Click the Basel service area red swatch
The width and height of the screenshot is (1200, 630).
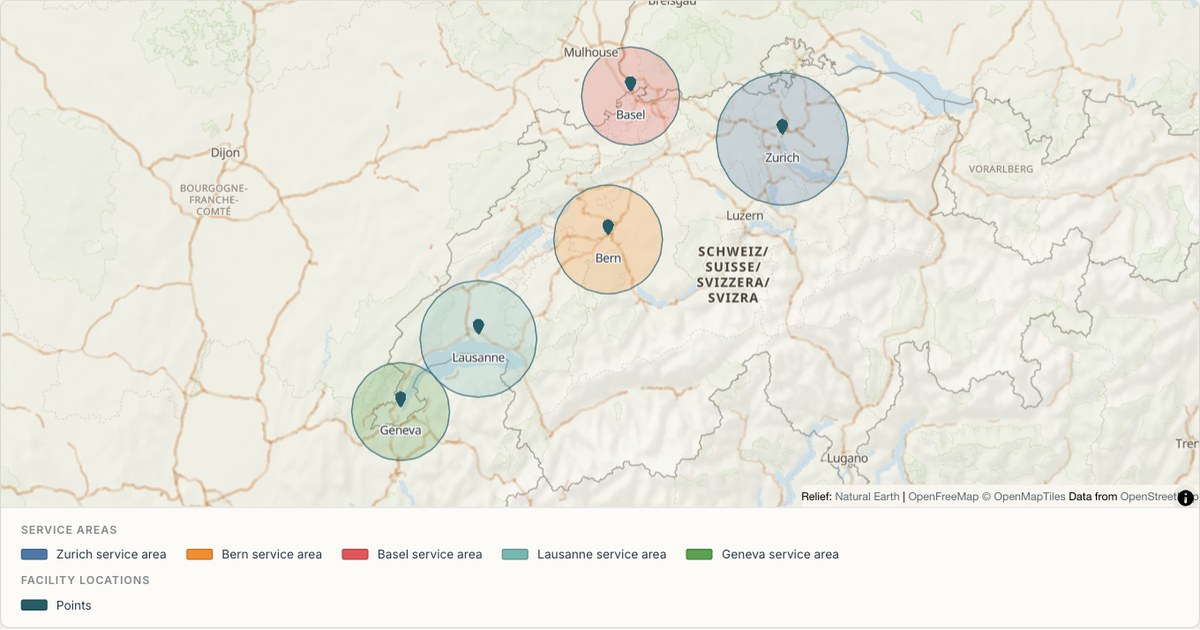point(355,554)
